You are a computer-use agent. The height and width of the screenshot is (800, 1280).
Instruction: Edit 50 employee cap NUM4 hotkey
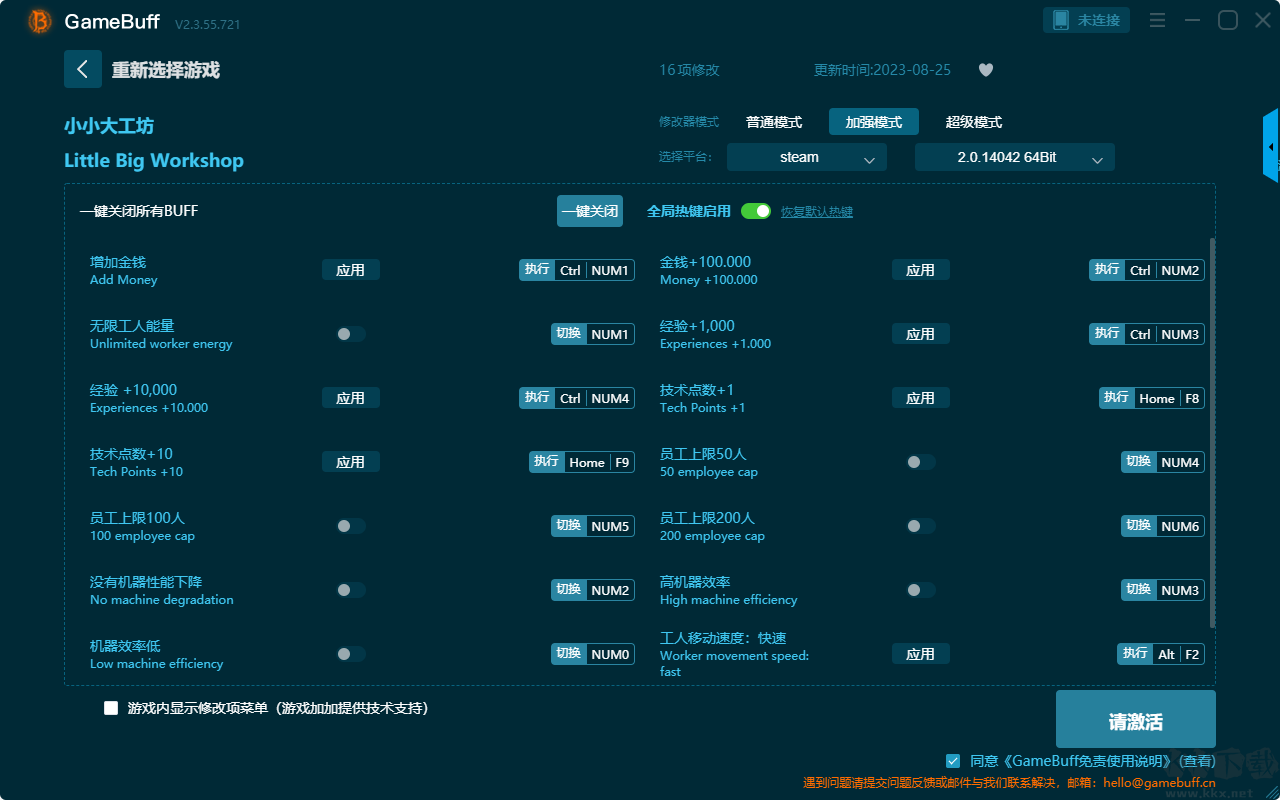pyautogui.click(x=1163, y=462)
